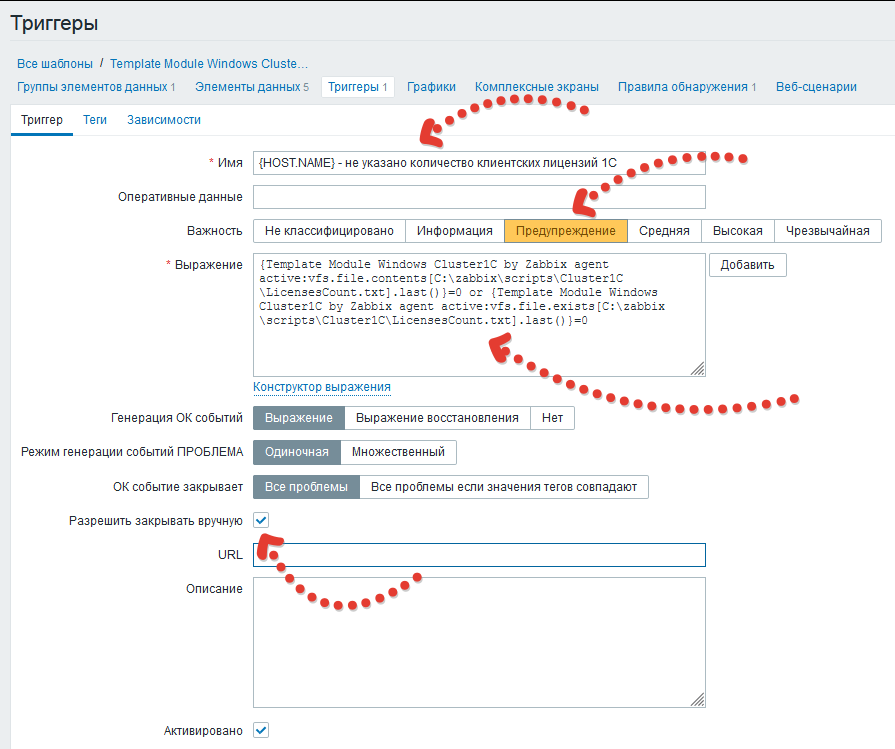This screenshot has height=749, width=895.
Task: Open the 'Конструктор выражения' link
Action: point(321,387)
